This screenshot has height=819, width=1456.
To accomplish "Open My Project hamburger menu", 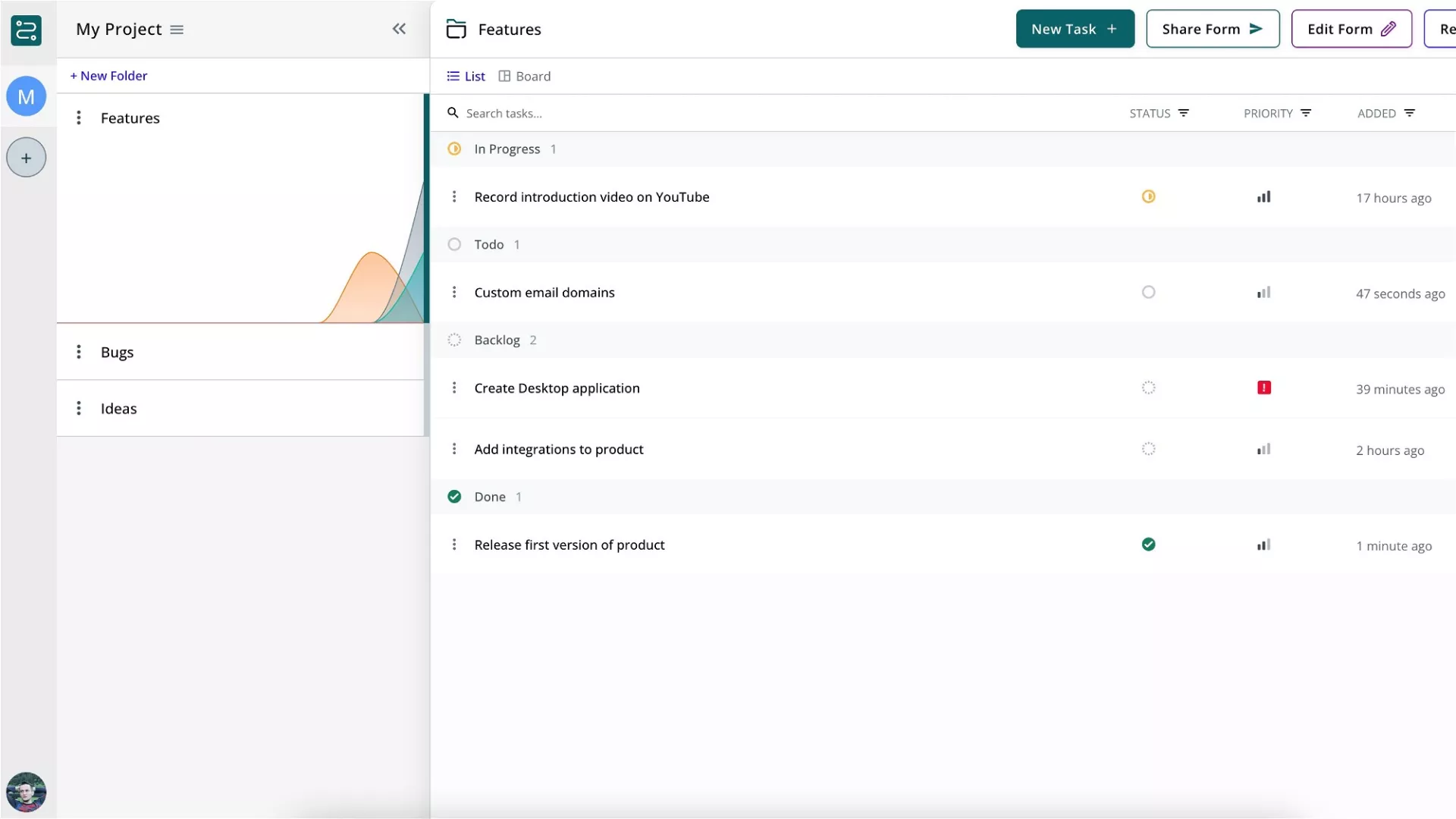I will pos(177,30).
